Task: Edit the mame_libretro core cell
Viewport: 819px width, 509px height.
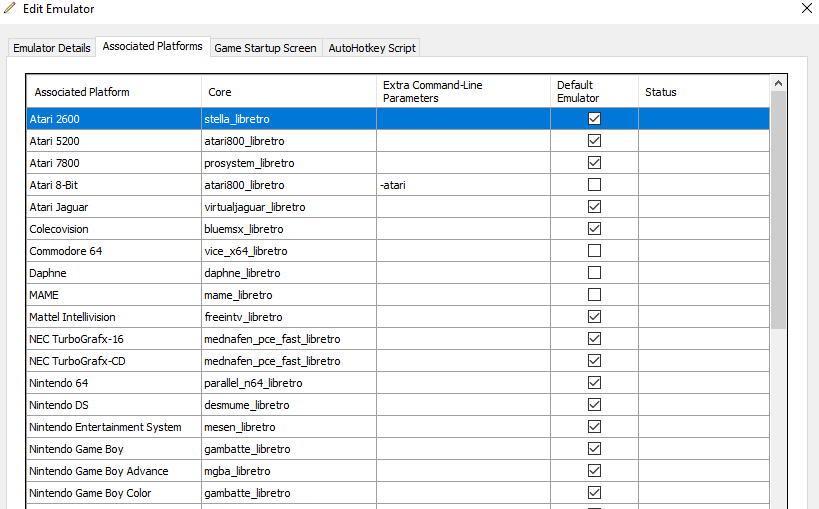Action: pyautogui.click(x=289, y=294)
